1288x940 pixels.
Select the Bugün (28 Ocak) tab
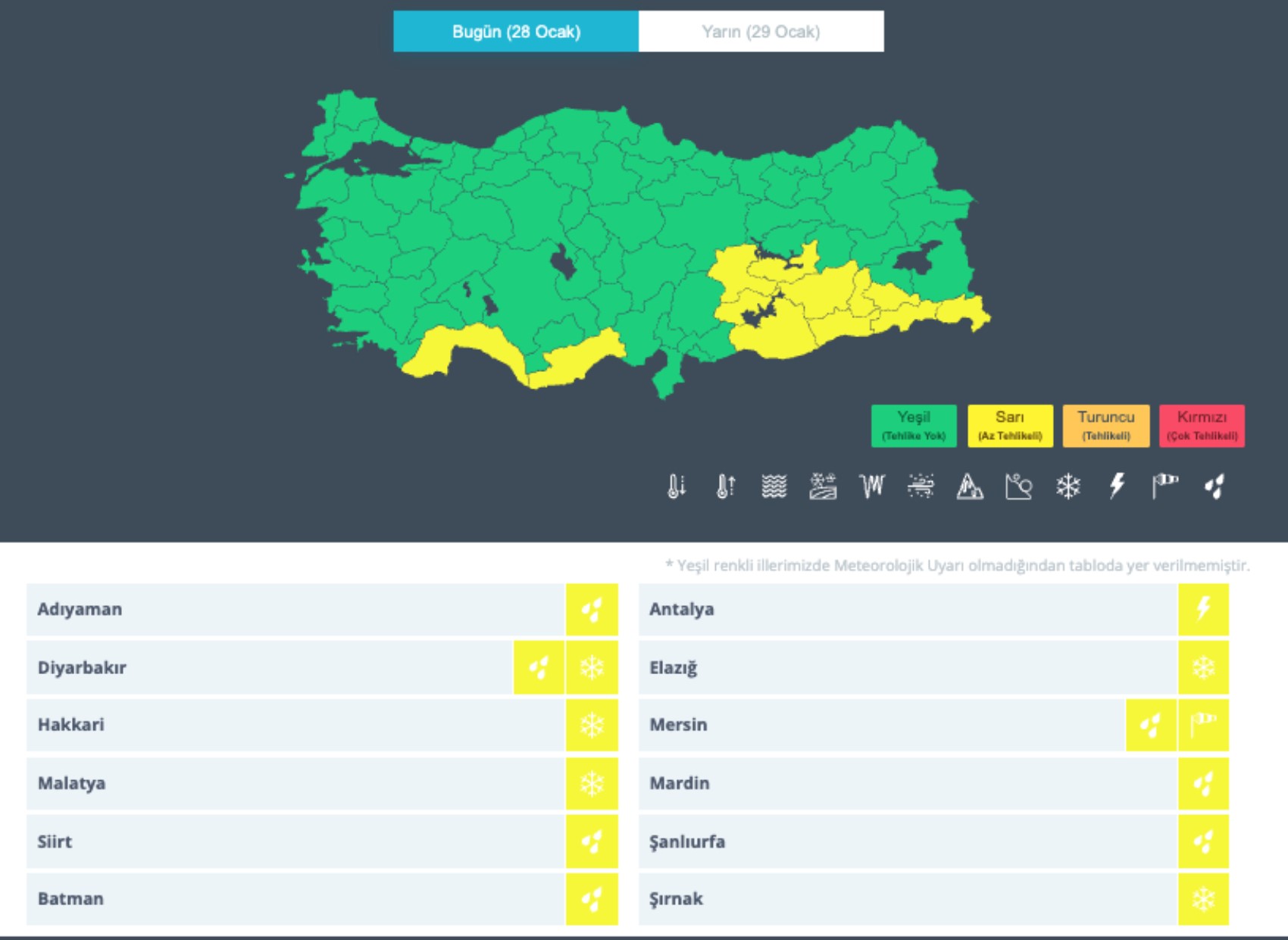[x=516, y=32]
